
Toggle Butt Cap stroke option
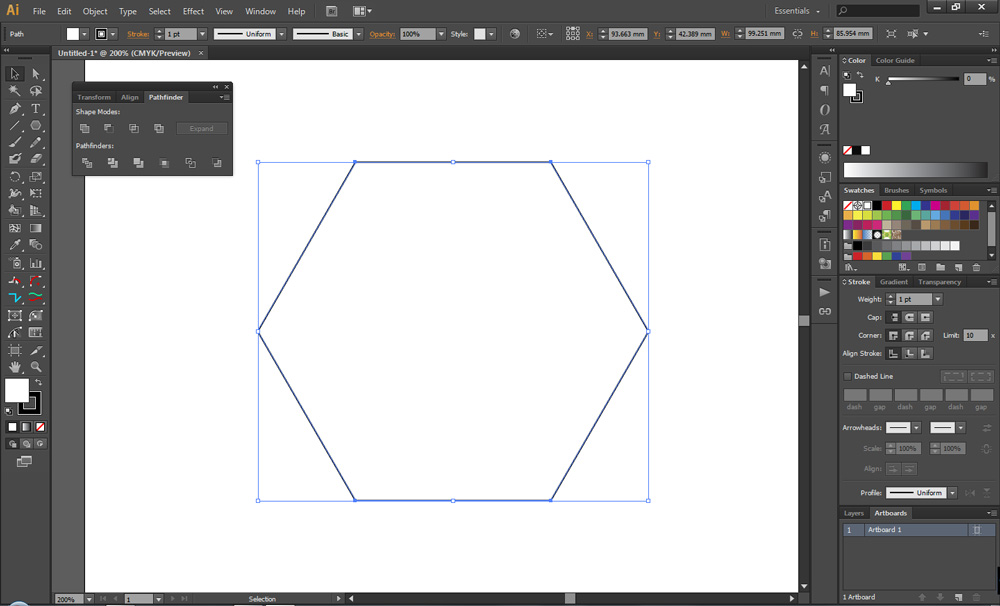pyautogui.click(x=893, y=317)
